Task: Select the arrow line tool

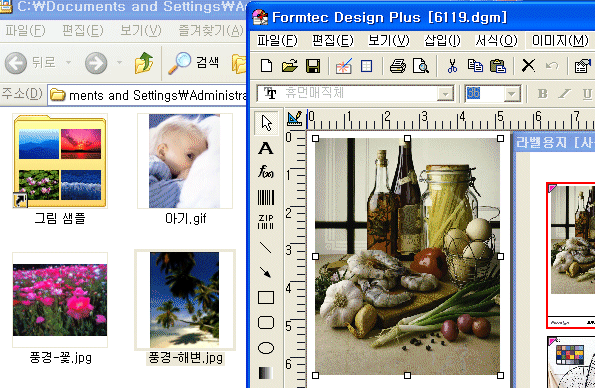Action: (x=266, y=272)
